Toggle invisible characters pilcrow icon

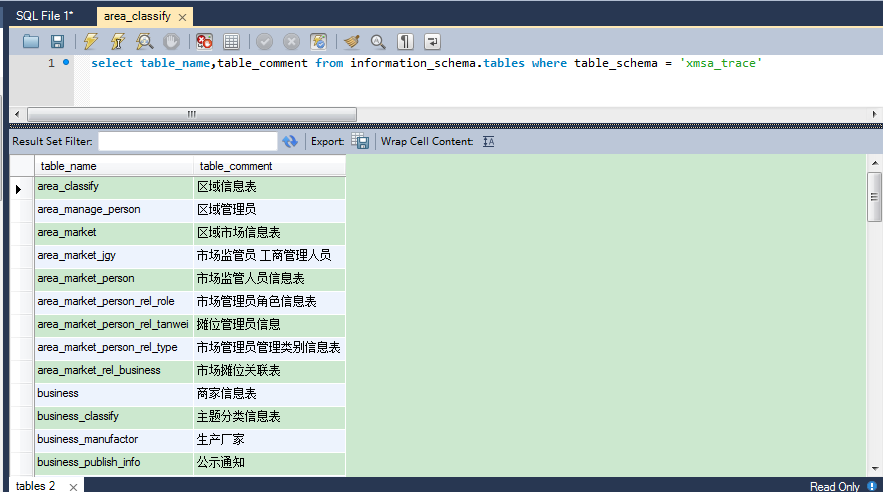point(405,42)
